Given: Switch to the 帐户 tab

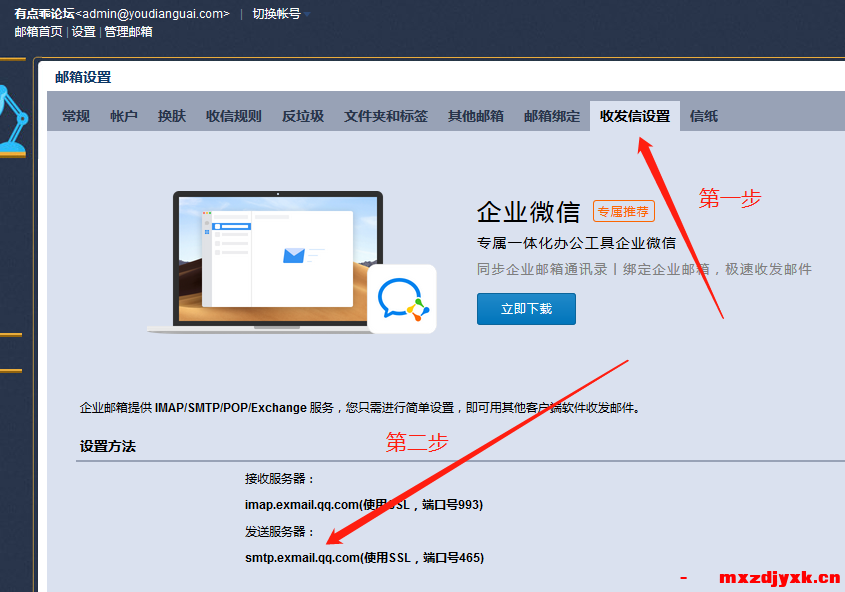Looking at the screenshot, I should click(x=123, y=116).
